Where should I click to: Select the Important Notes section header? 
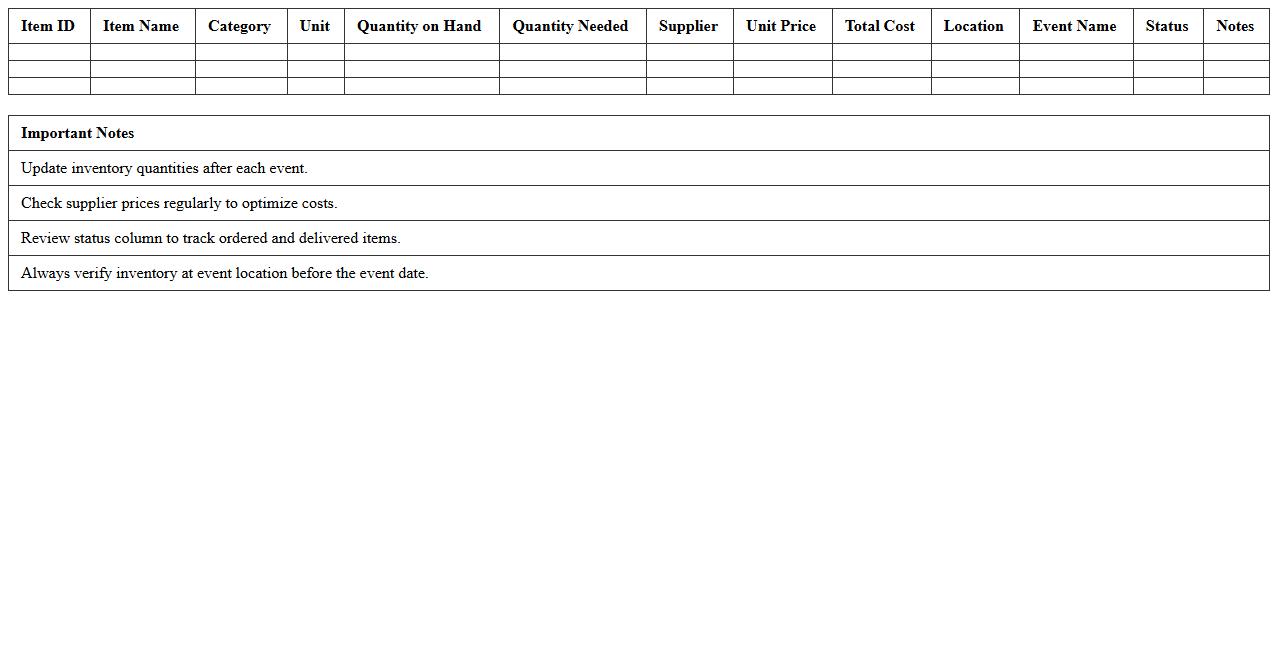78,133
